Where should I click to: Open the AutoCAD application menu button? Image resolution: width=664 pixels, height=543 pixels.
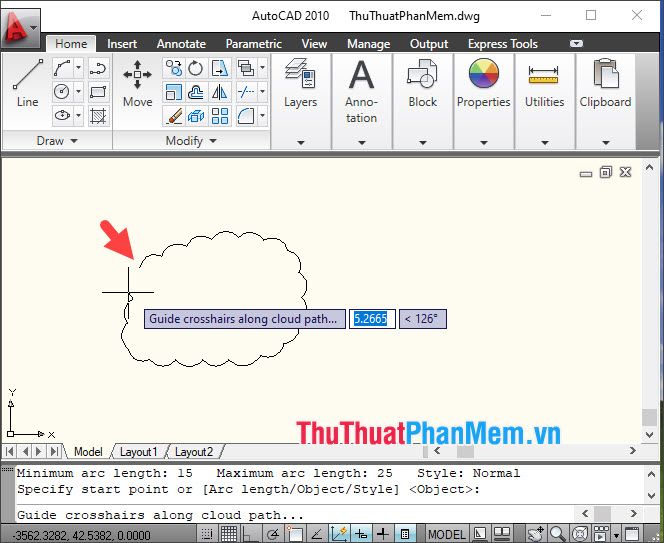point(20,28)
